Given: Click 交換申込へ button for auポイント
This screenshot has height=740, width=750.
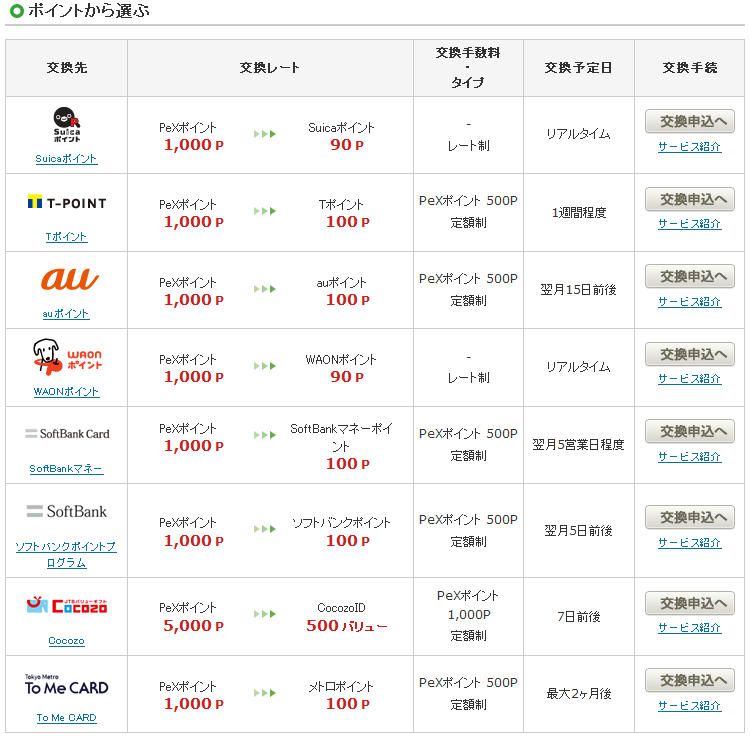Looking at the screenshot, I should pyautogui.click(x=690, y=276).
